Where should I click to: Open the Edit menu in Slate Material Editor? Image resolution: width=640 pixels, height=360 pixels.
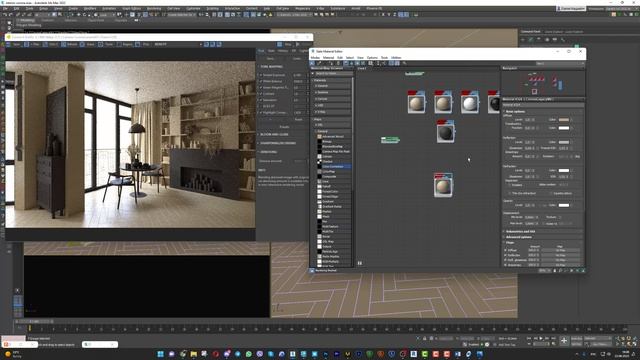[x=340, y=58]
